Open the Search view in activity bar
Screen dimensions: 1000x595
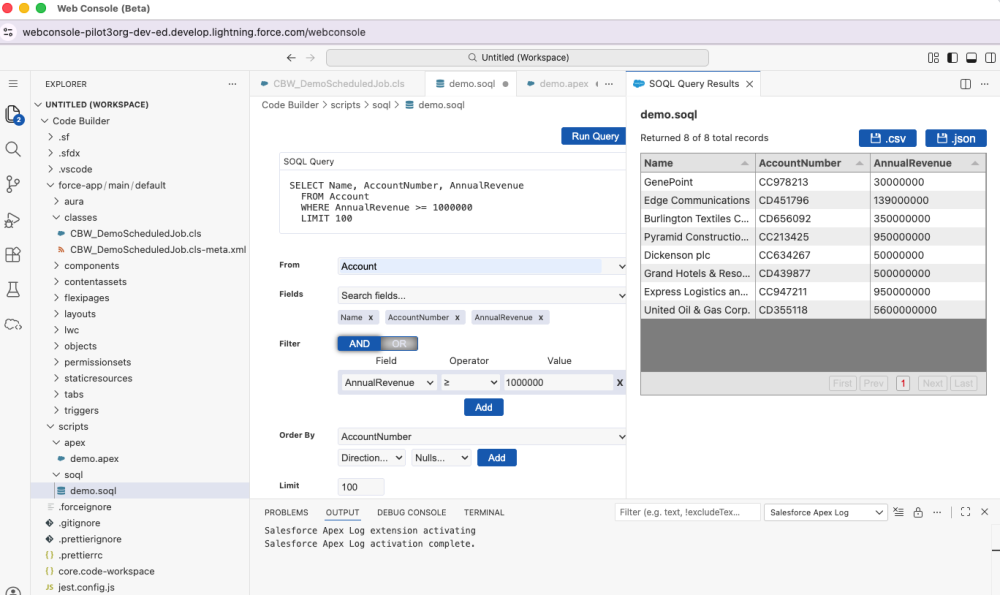coord(13,150)
